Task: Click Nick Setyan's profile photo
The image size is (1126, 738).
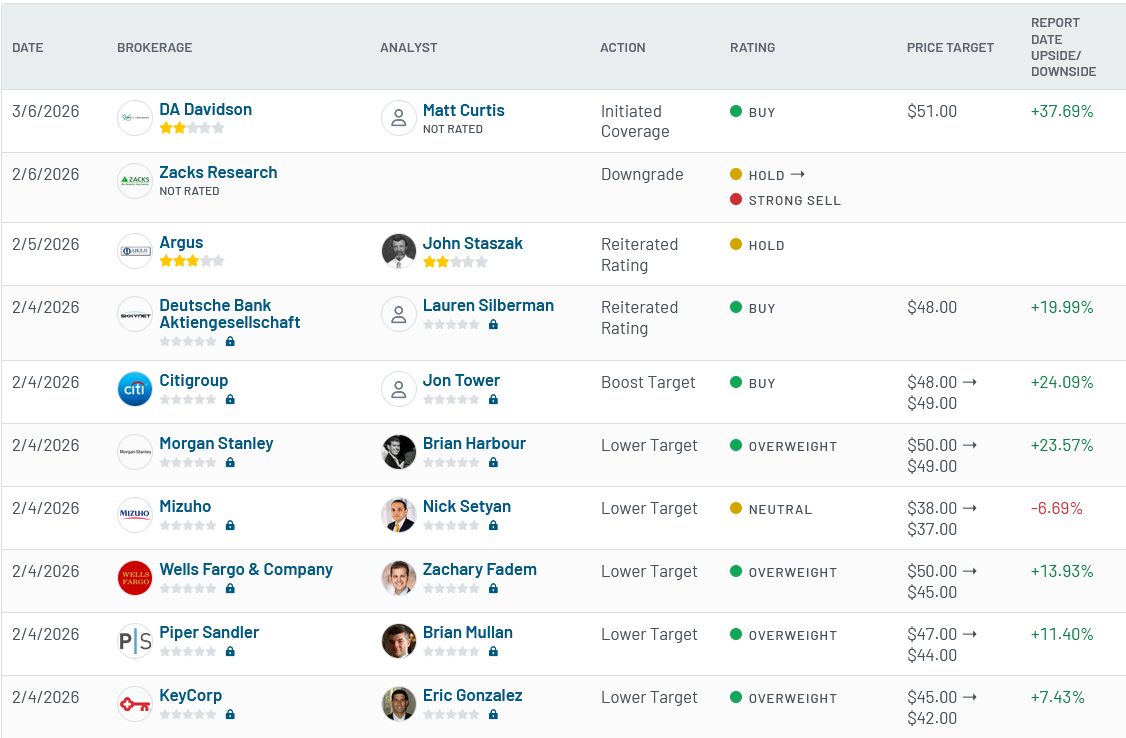Action: 399,515
